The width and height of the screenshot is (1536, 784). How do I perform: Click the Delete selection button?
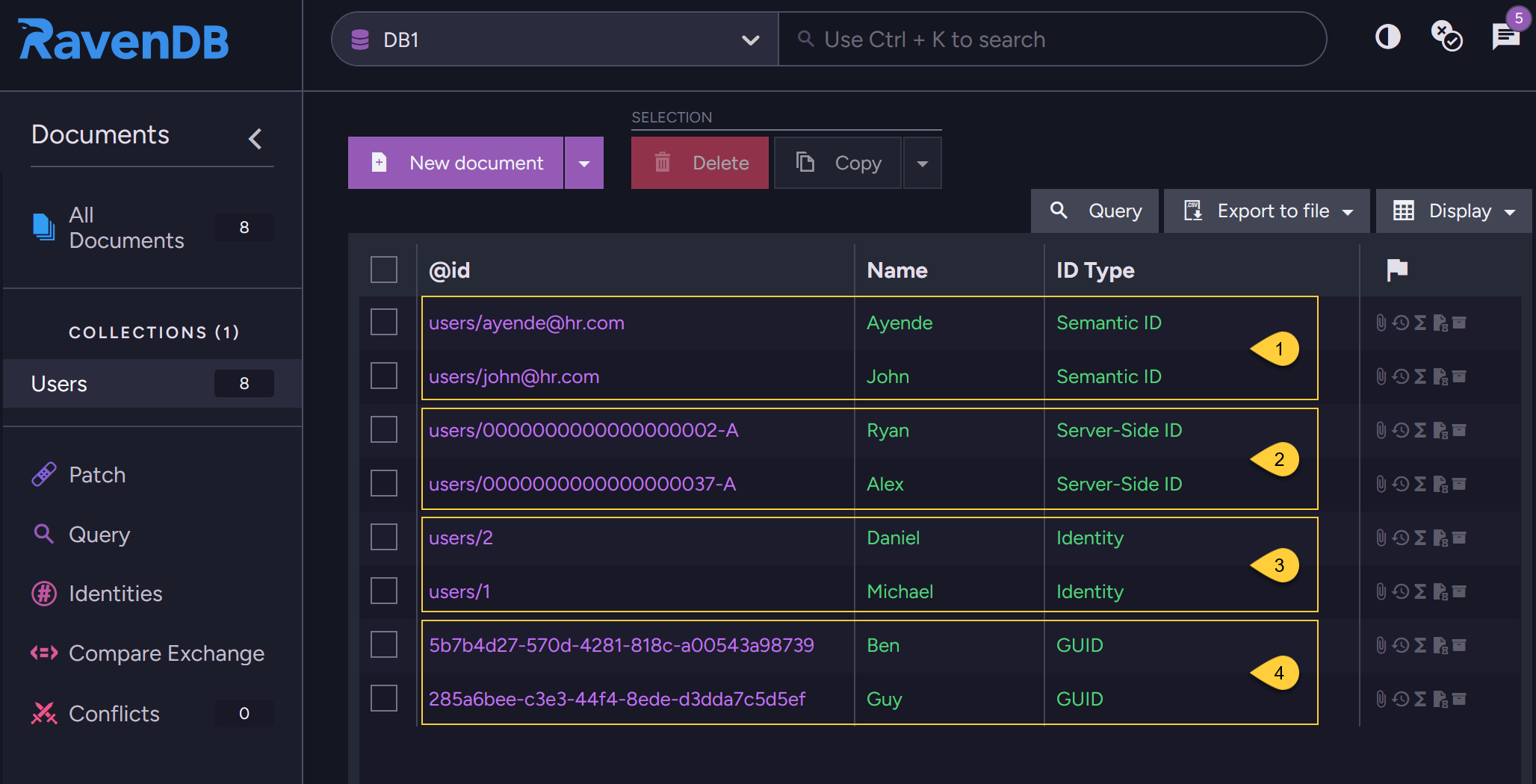click(x=700, y=163)
